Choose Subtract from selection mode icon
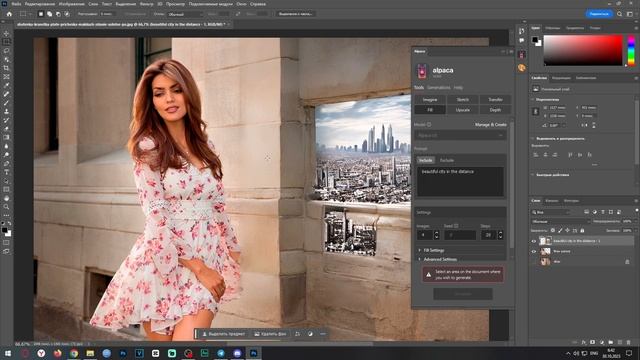 point(58,14)
